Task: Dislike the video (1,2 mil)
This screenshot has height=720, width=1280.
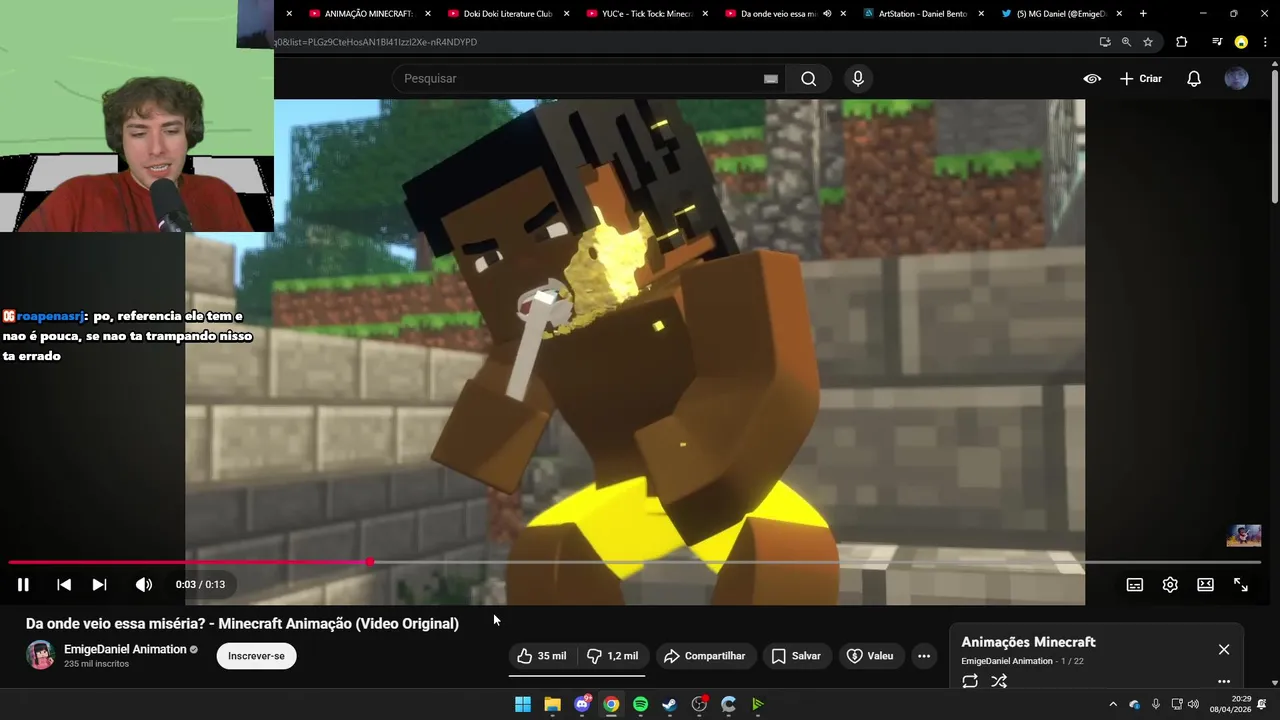Action: click(612, 656)
